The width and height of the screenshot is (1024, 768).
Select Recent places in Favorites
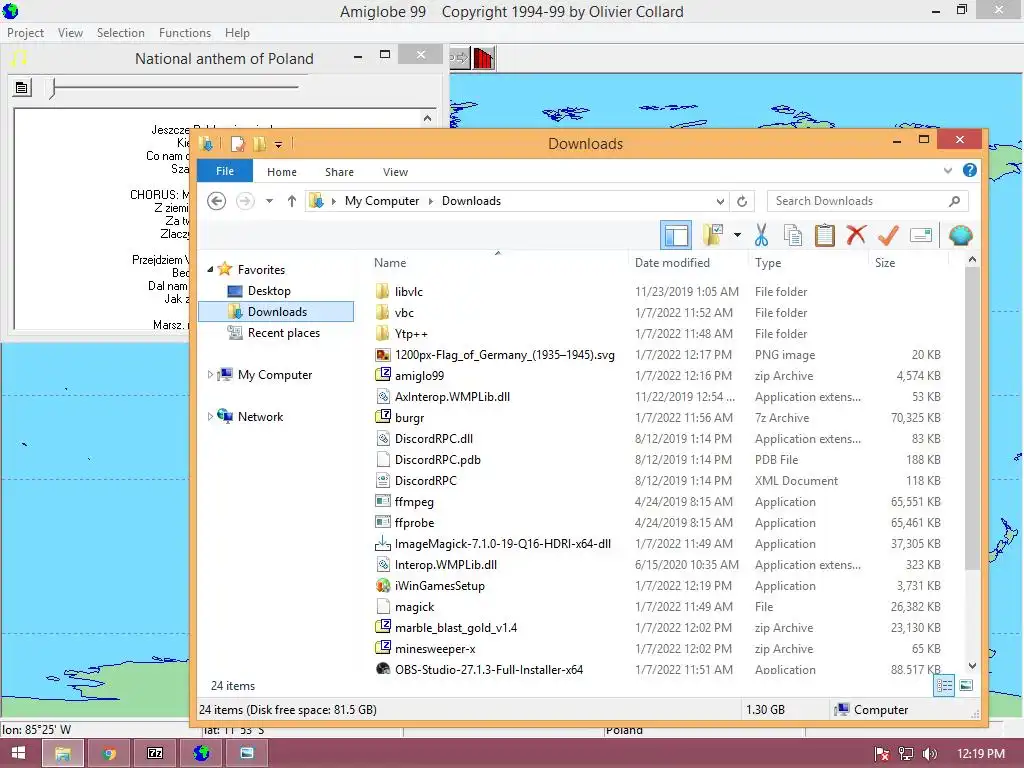[283, 333]
